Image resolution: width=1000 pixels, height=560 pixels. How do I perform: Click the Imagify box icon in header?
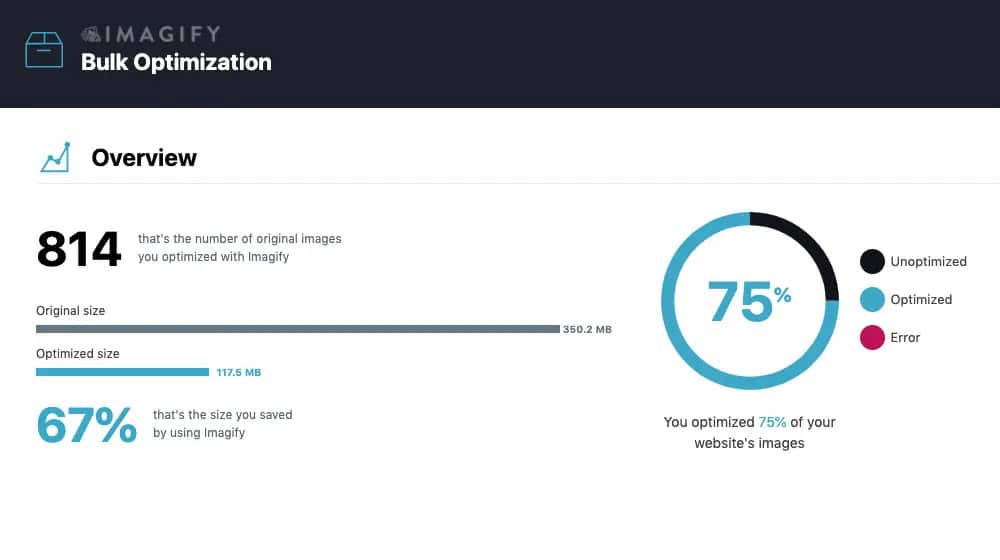[x=44, y=49]
